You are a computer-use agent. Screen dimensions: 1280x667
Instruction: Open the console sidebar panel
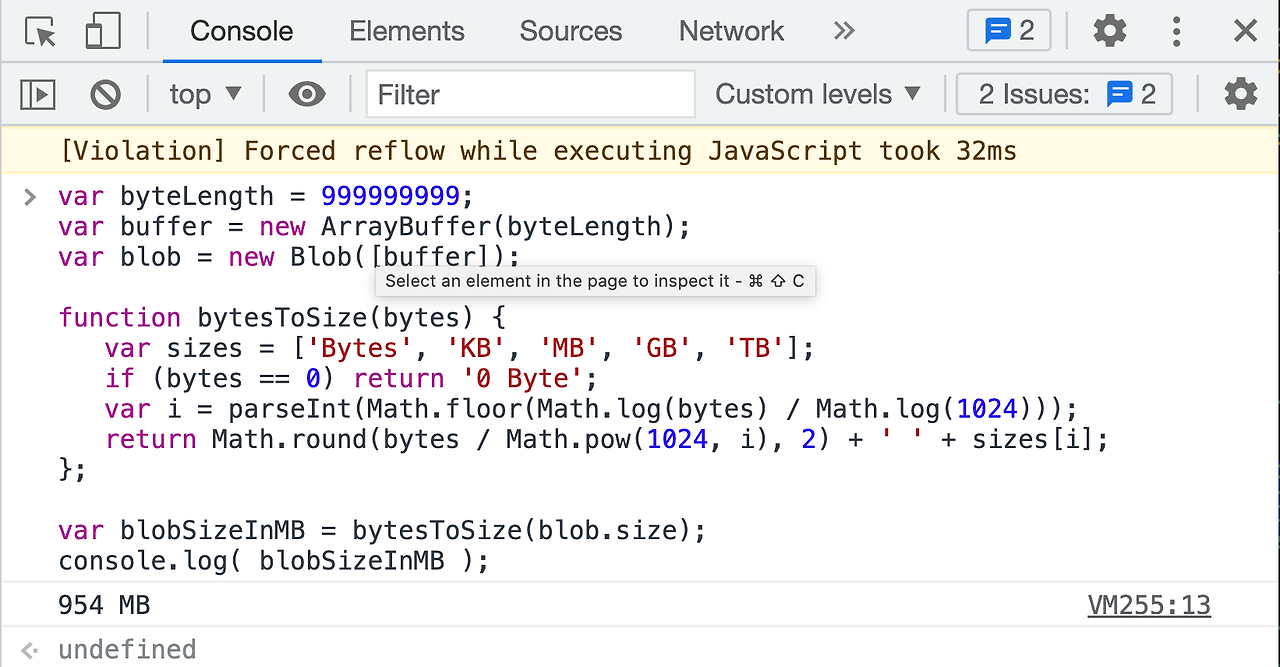point(39,93)
